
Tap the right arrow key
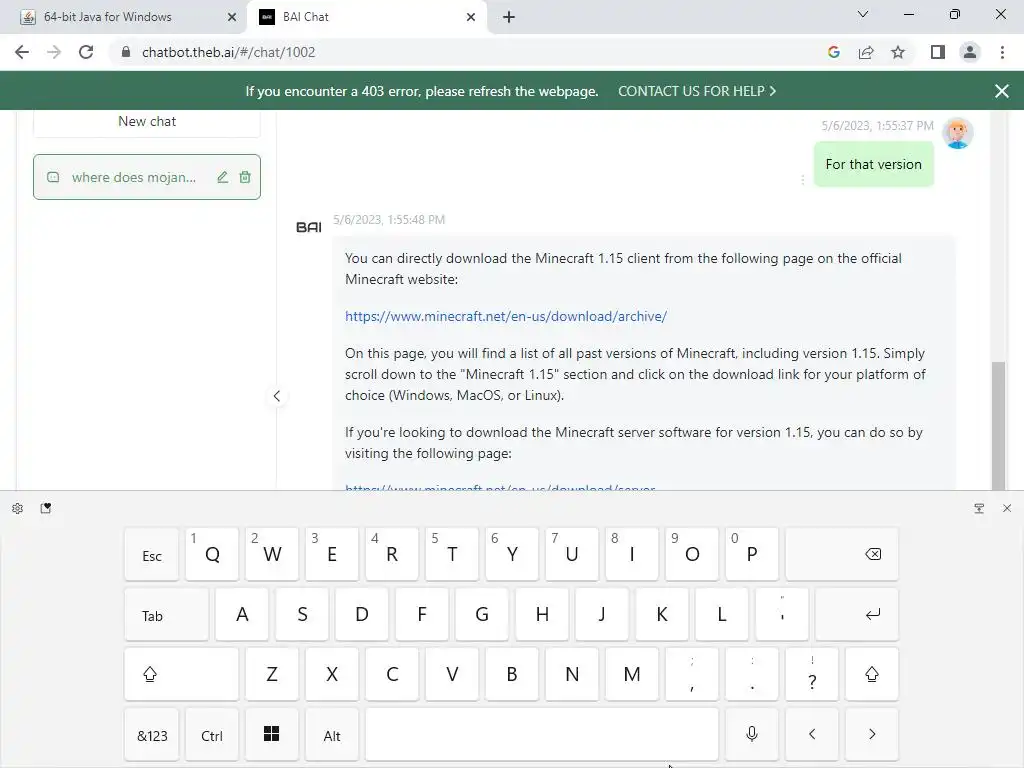click(x=872, y=734)
